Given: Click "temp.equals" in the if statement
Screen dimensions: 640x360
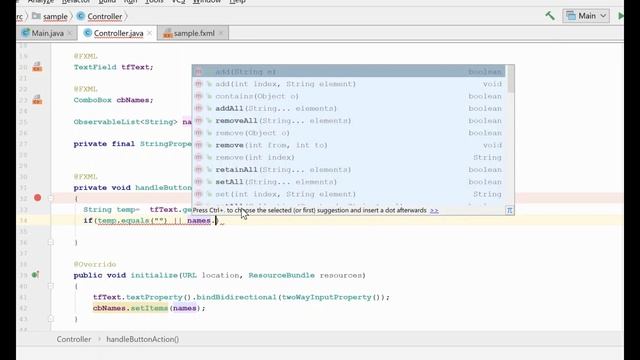Looking at the screenshot, I should pos(124,221).
